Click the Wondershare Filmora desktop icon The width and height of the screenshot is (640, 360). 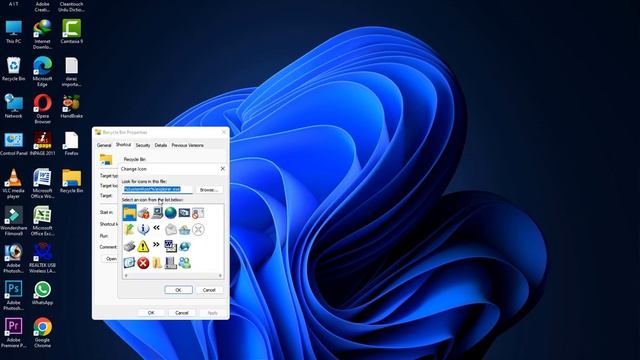point(13,221)
